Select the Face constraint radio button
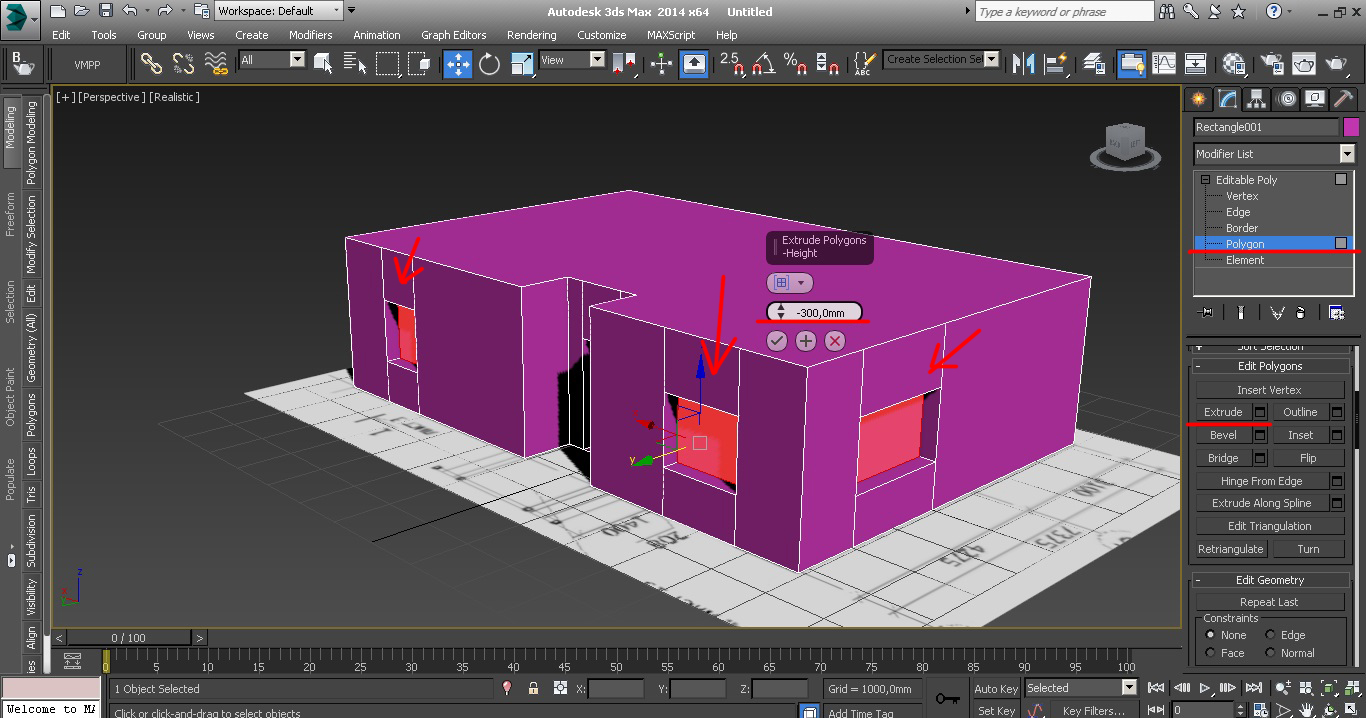The height and width of the screenshot is (718, 1366). pos(1211,653)
